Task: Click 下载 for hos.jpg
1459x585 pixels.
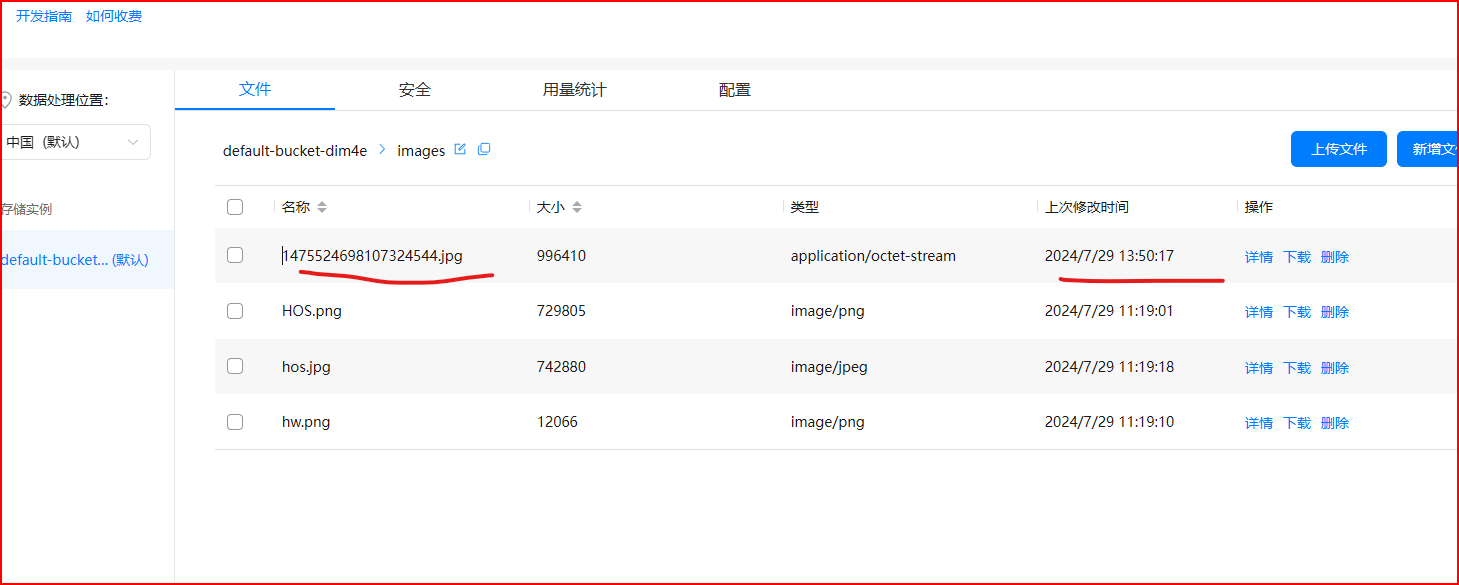Action: click(x=1297, y=368)
